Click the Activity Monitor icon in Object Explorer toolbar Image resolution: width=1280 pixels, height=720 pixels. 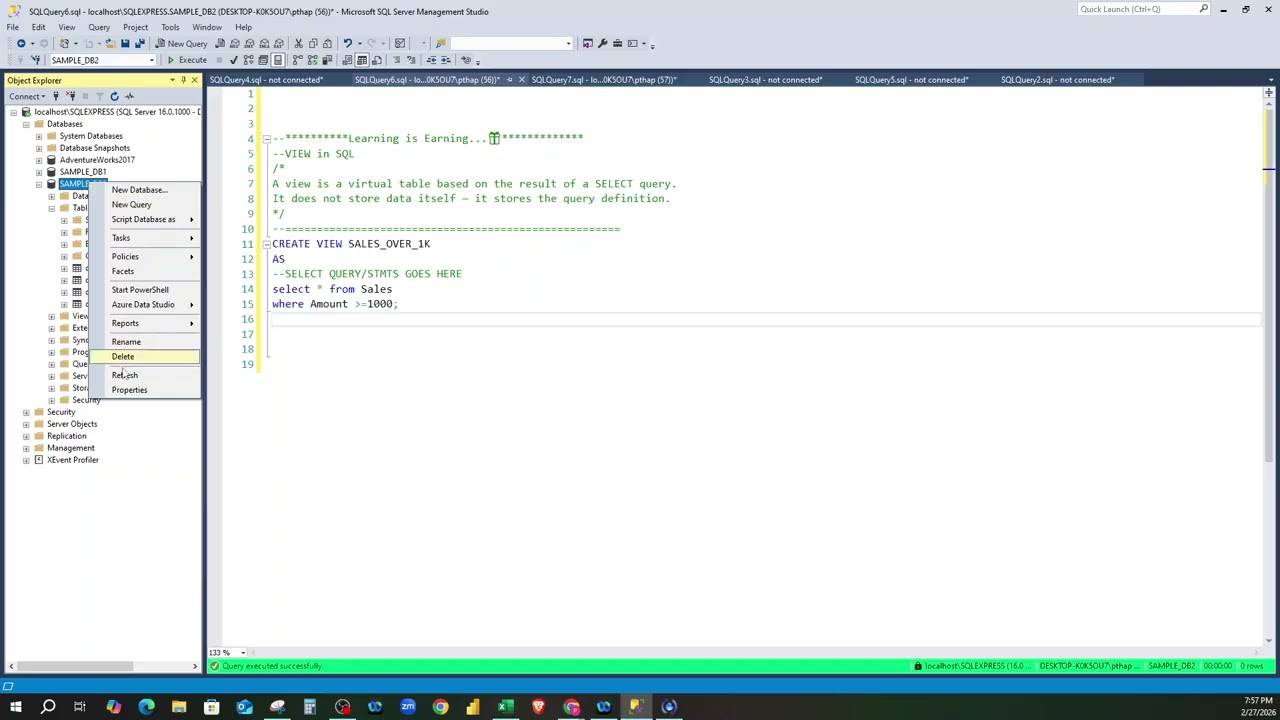(129, 96)
